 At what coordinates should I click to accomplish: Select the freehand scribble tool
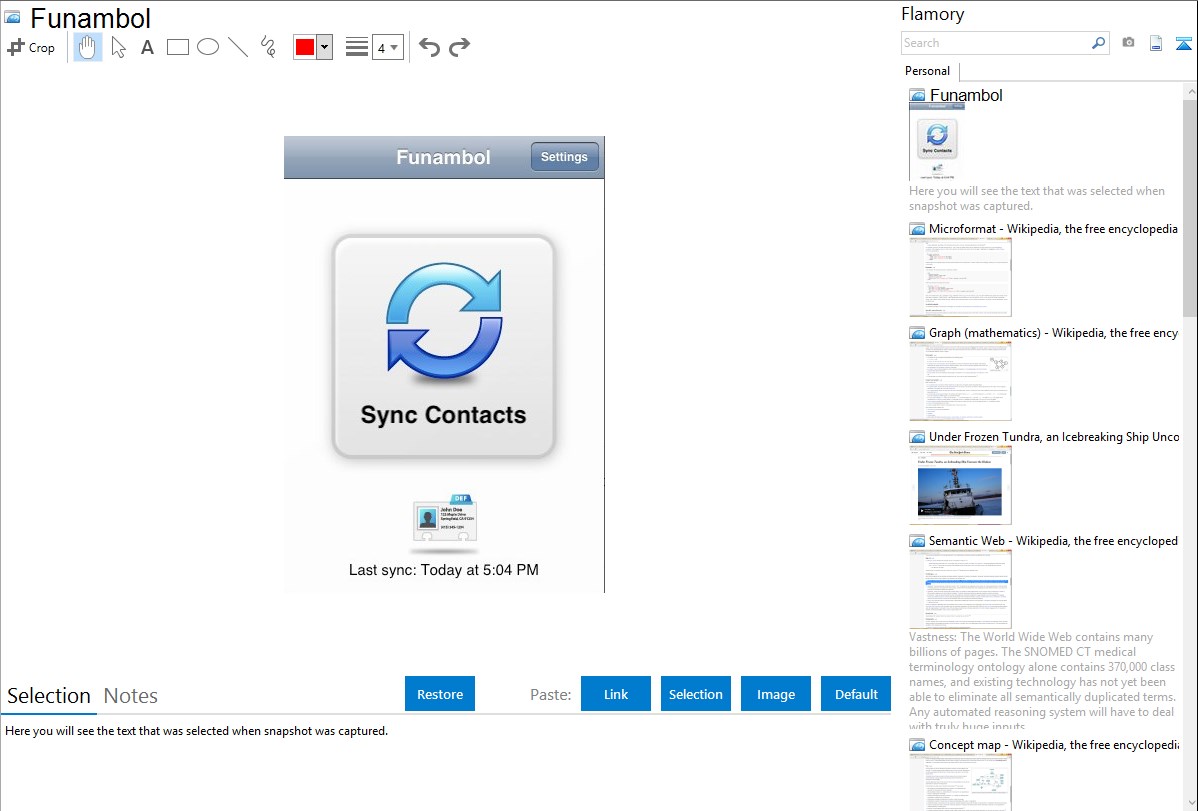(x=268, y=47)
